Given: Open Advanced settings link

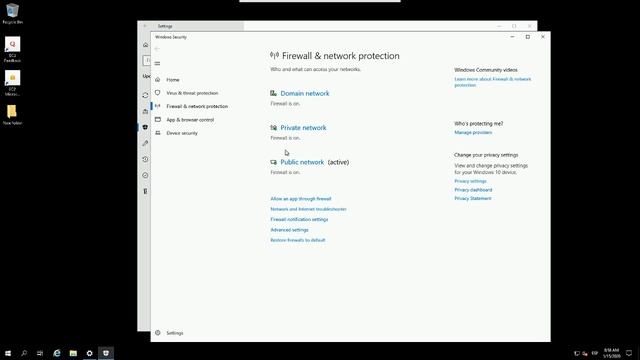Looking at the screenshot, I should [289, 230].
